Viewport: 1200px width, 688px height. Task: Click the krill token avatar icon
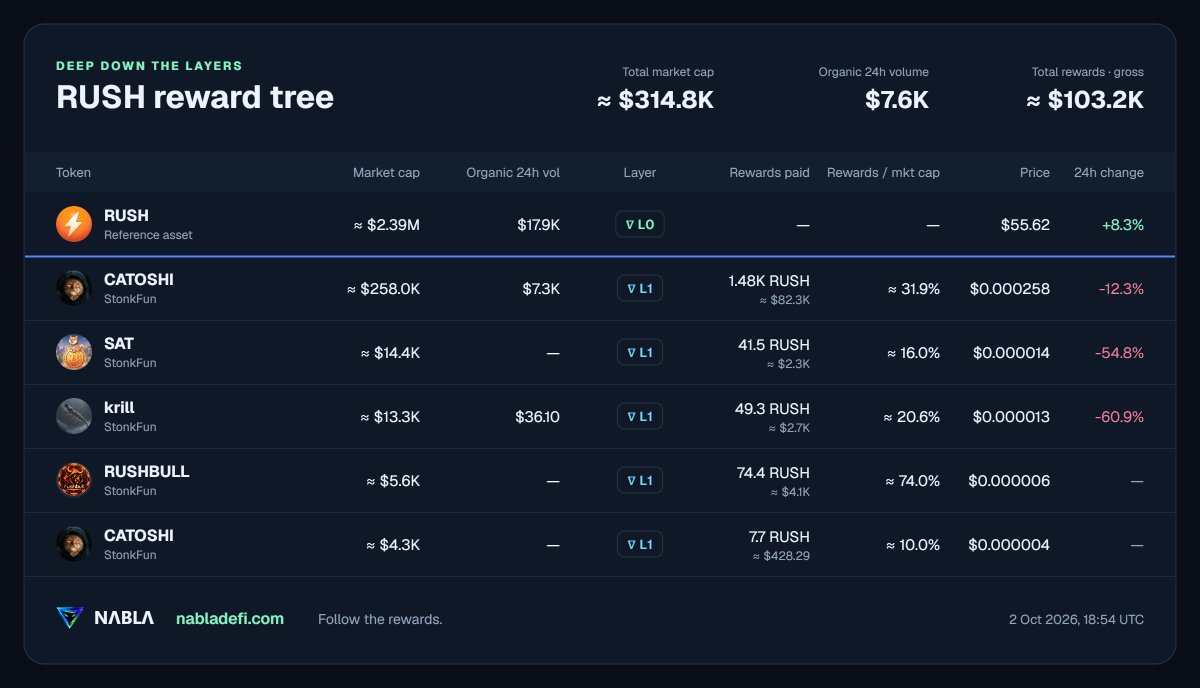click(x=74, y=416)
